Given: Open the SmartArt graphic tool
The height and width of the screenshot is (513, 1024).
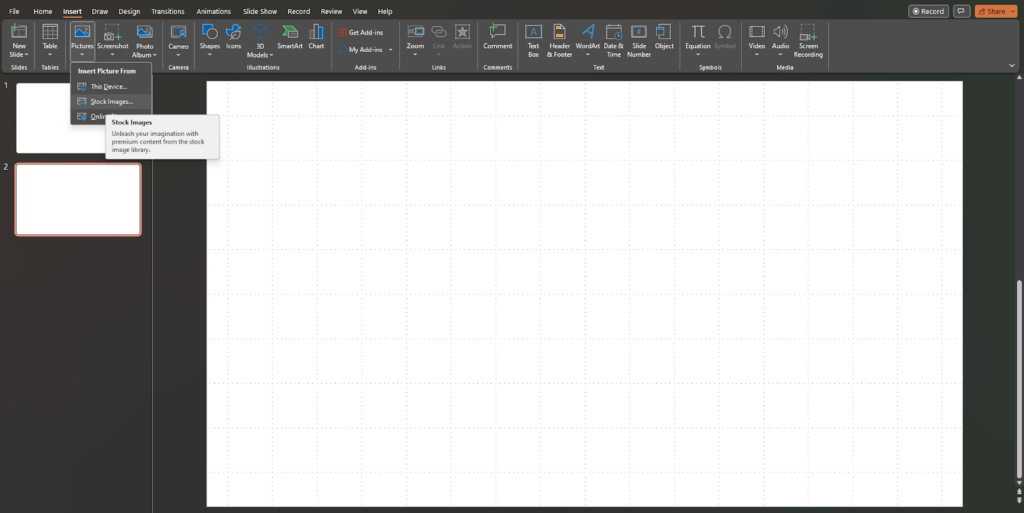Looking at the screenshot, I should tap(290, 38).
